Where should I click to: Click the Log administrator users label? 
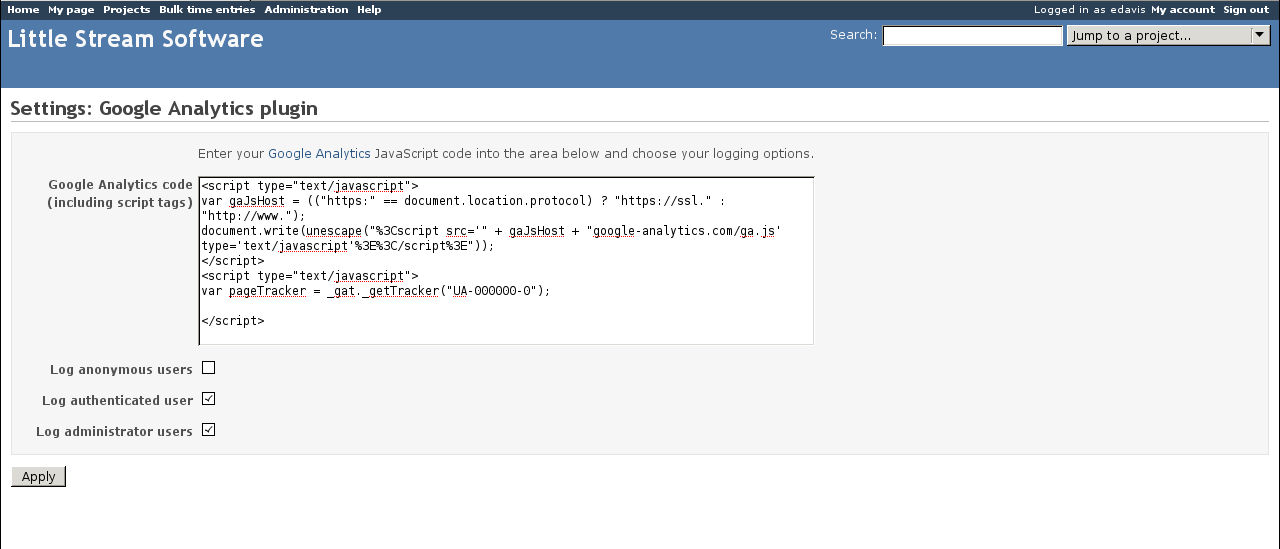(114, 432)
